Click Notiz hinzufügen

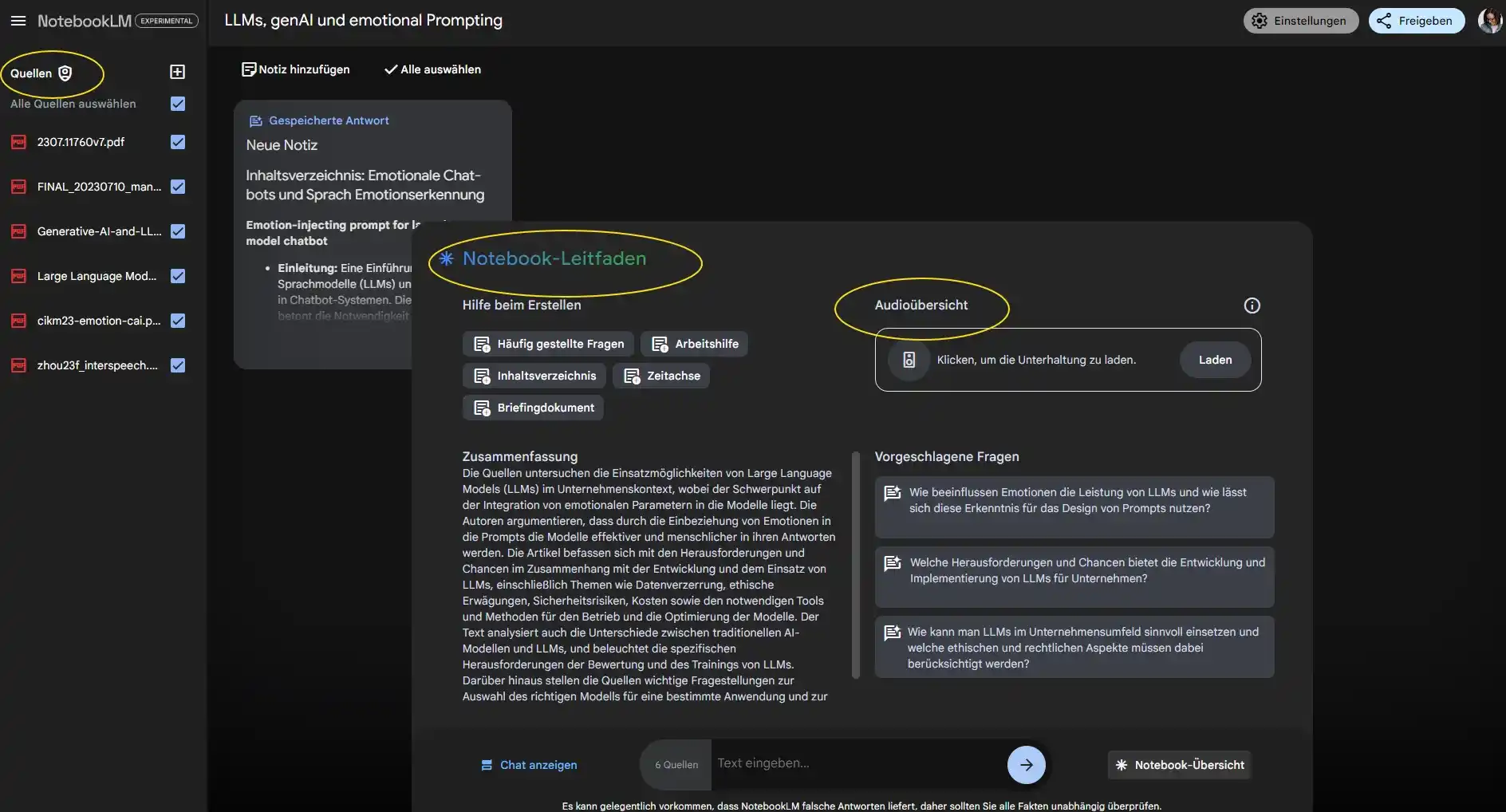pyautogui.click(x=296, y=69)
